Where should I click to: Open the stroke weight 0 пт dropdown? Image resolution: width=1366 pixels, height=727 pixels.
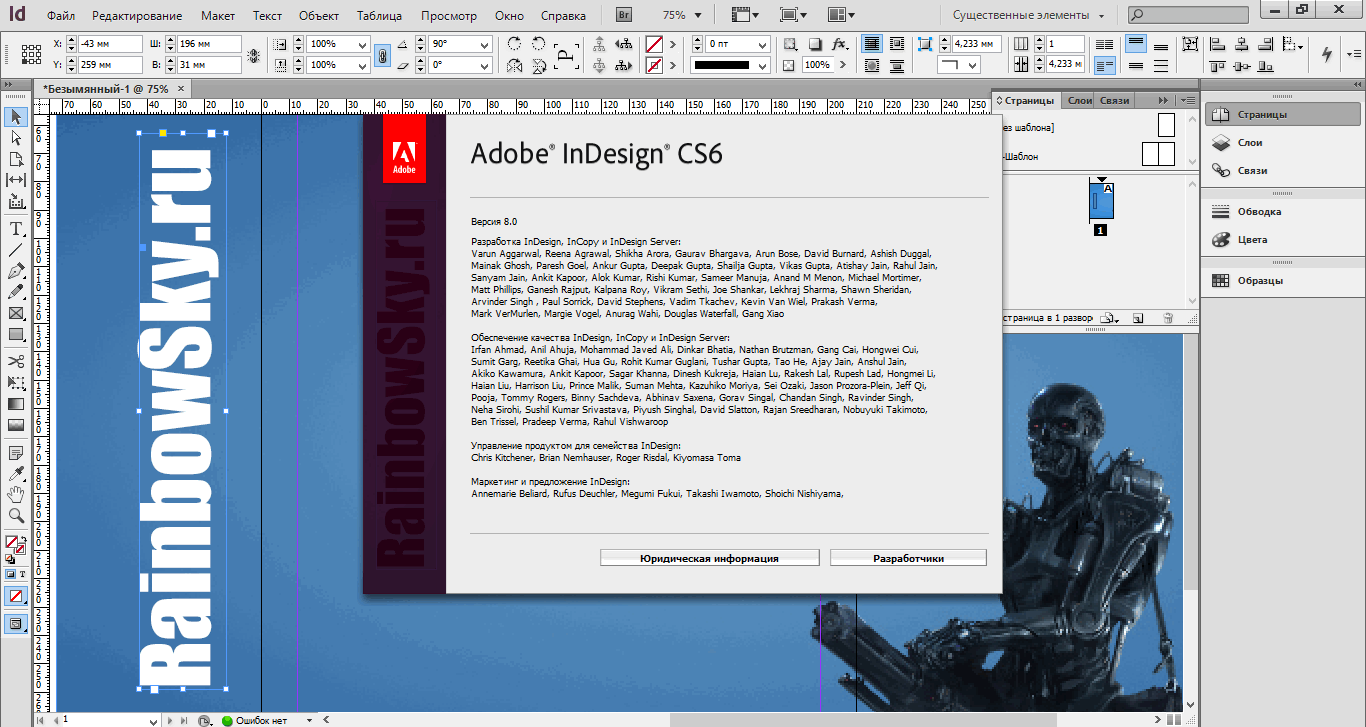pos(763,44)
